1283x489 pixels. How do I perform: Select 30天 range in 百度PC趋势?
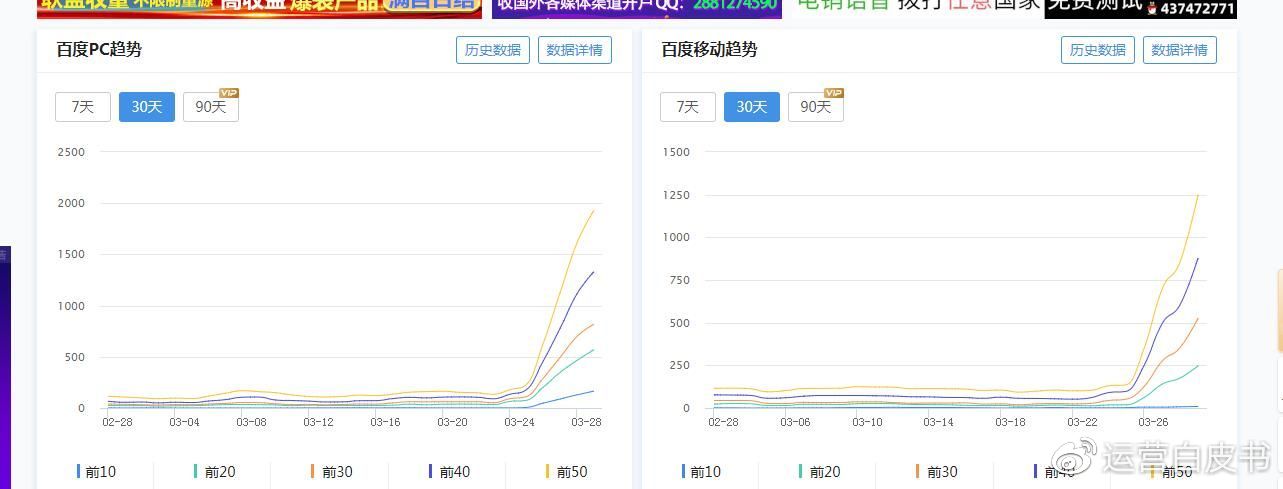point(147,107)
